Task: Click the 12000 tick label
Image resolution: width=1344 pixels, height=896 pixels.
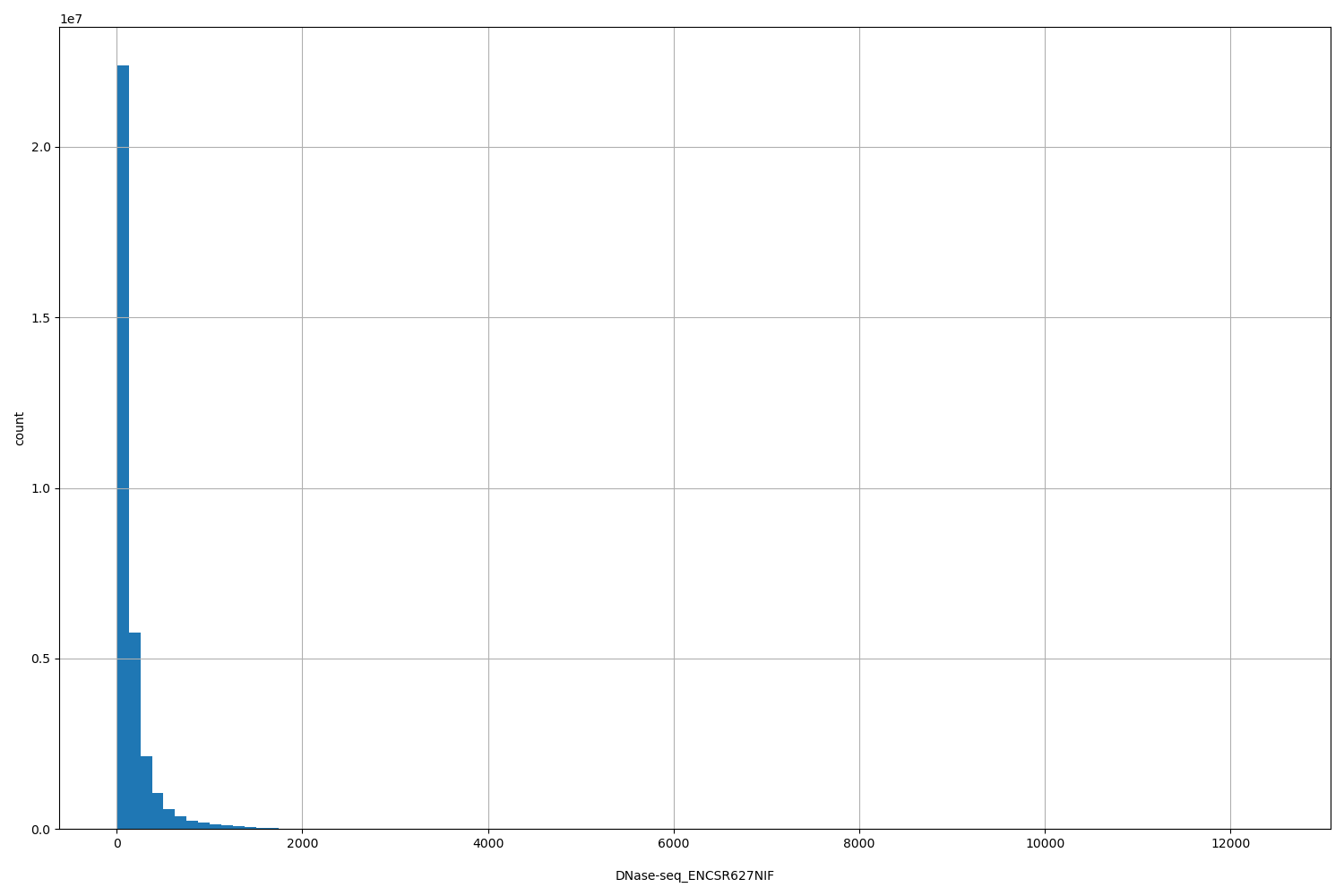Action: point(1232,843)
